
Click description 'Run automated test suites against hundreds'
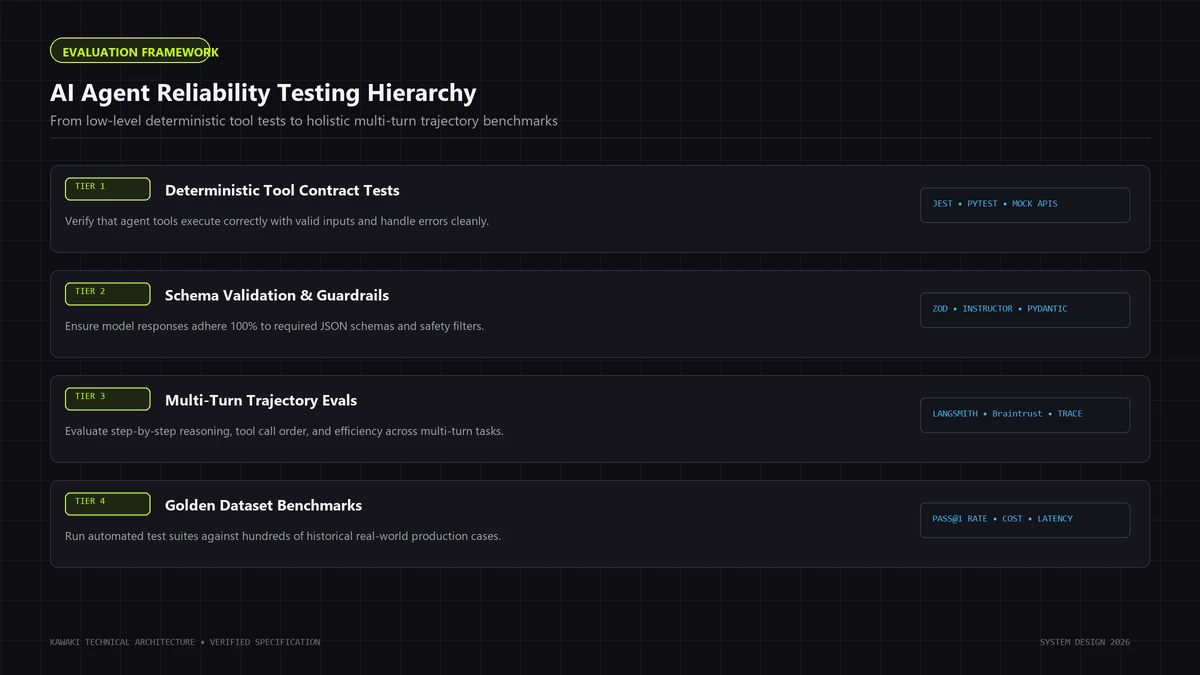click(283, 536)
